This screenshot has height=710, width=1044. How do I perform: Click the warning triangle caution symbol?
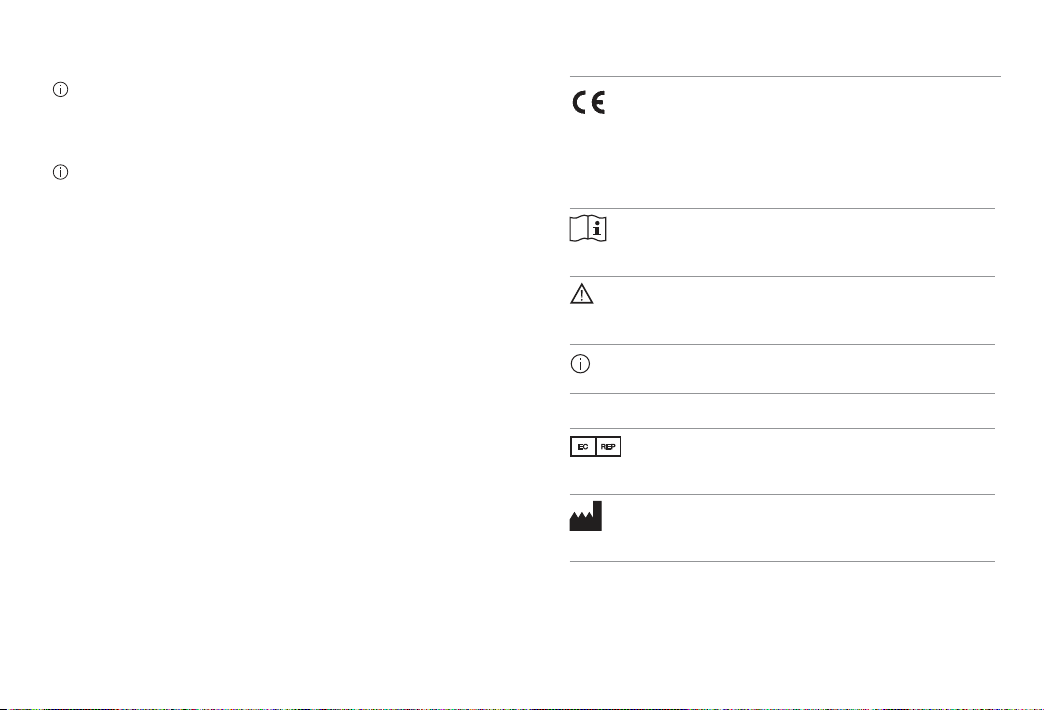pos(581,294)
